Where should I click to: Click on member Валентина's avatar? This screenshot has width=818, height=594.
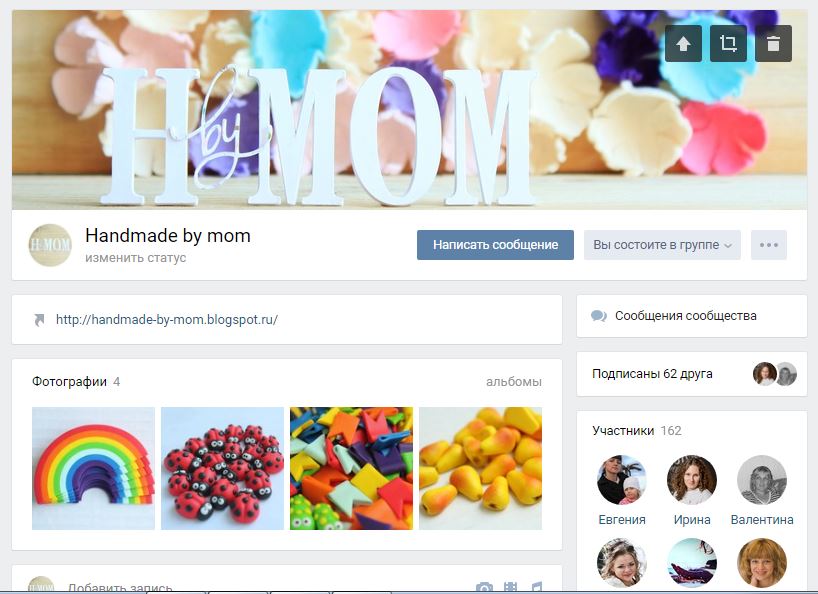762,480
